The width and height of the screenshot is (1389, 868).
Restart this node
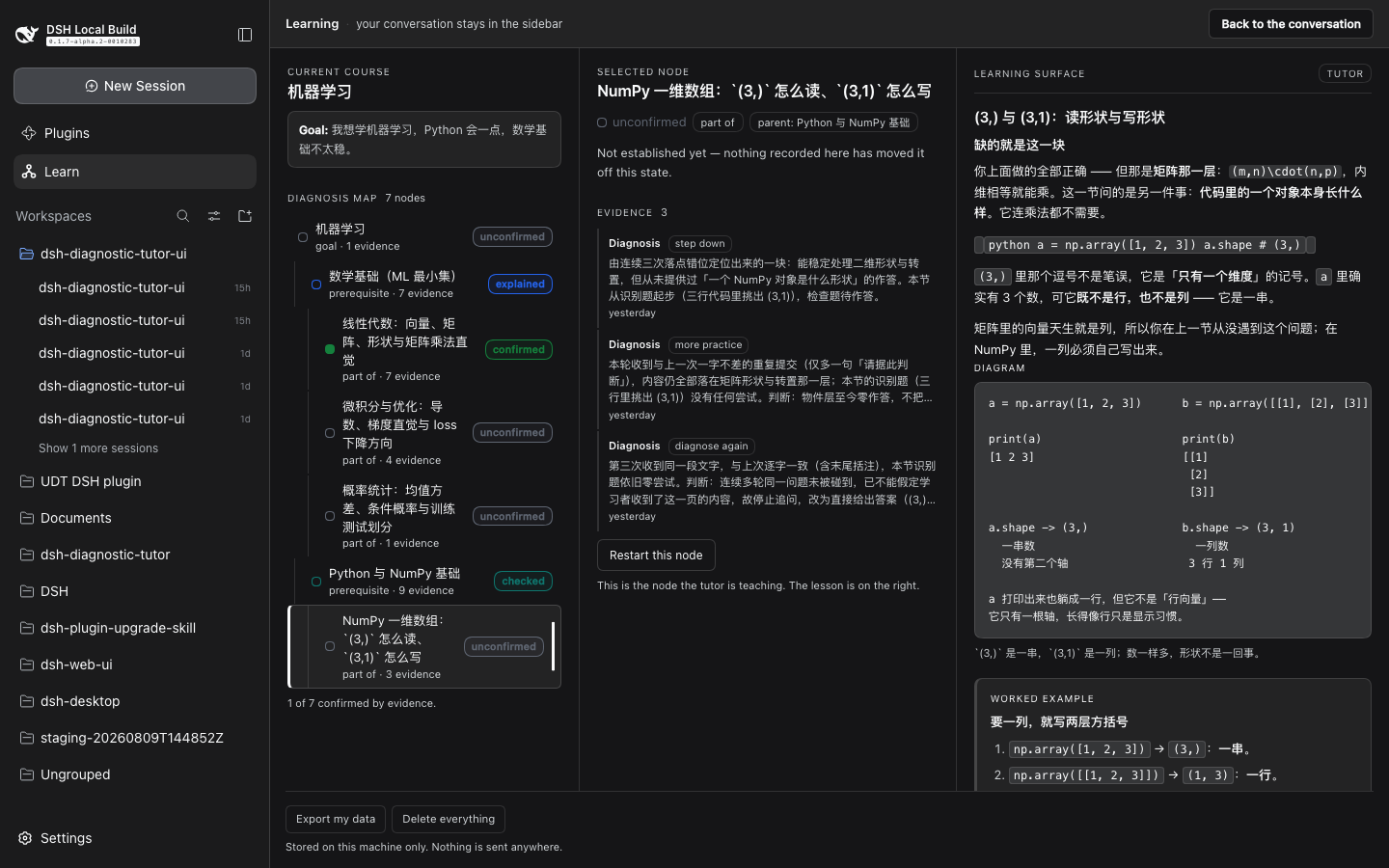[656, 556]
